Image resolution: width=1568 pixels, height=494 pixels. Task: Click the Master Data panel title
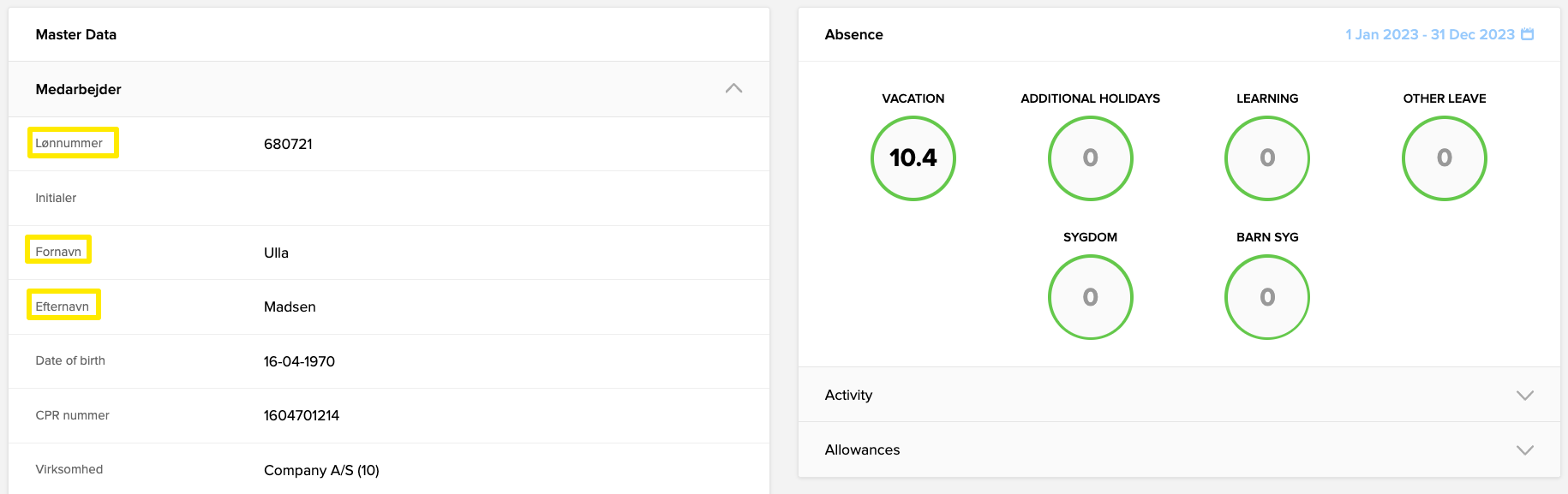pyautogui.click(x=76, y=34)
